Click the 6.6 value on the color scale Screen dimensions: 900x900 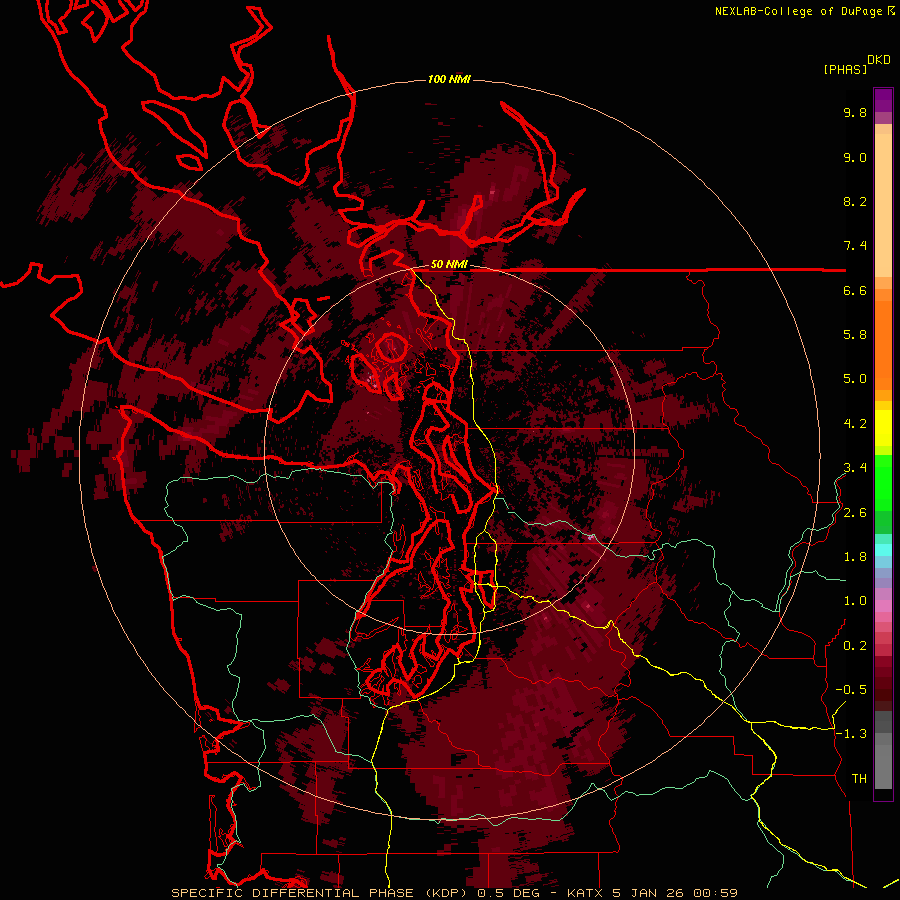[x=855, y=290]
